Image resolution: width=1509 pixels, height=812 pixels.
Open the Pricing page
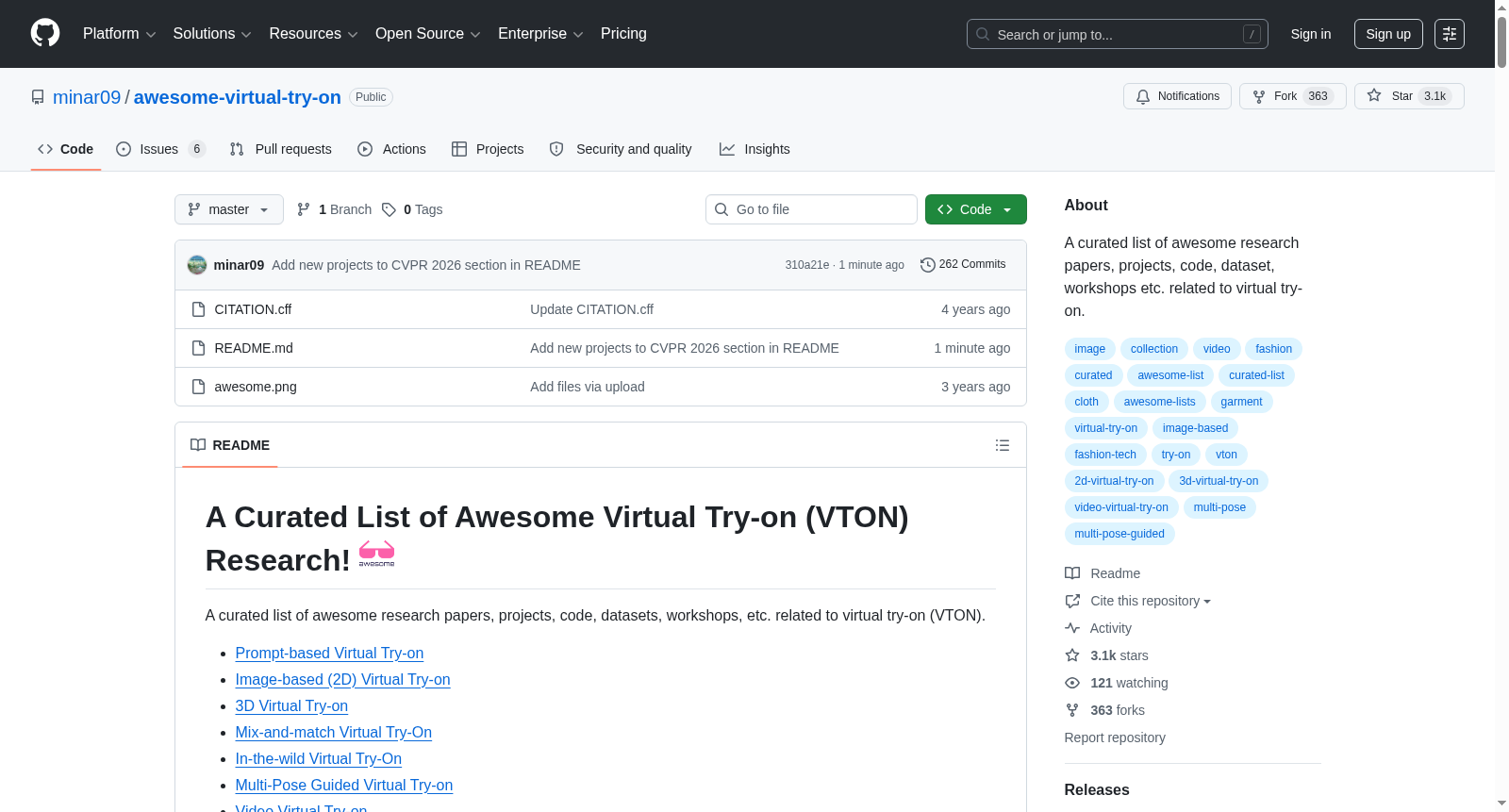click(x=623, y=34)
